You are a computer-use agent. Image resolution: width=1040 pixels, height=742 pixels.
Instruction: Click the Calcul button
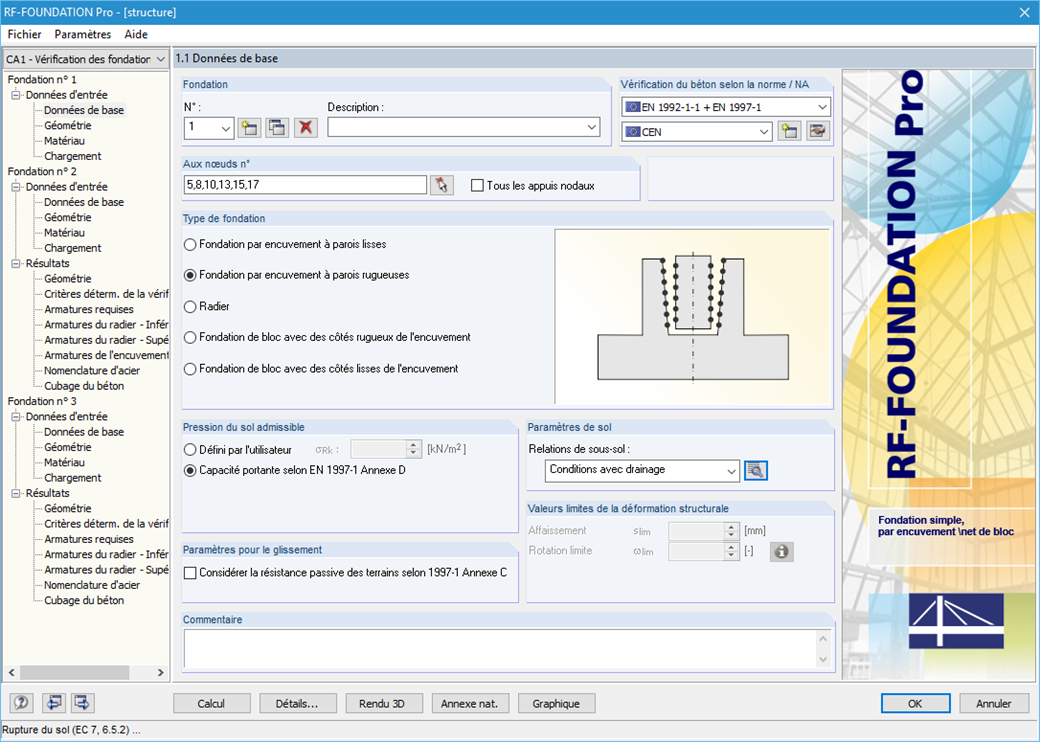[x=212, y=704]
